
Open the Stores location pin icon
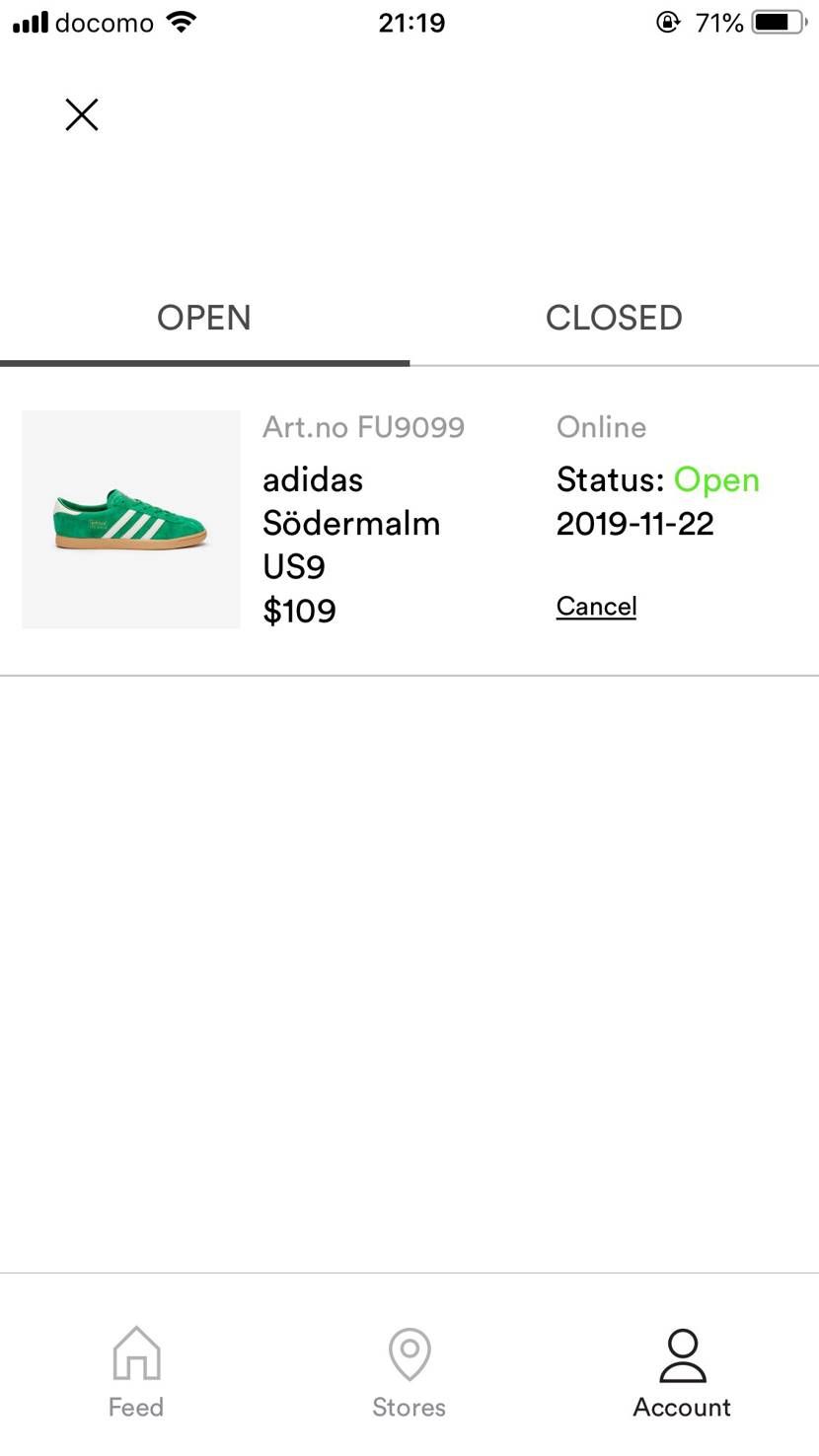409,1353
